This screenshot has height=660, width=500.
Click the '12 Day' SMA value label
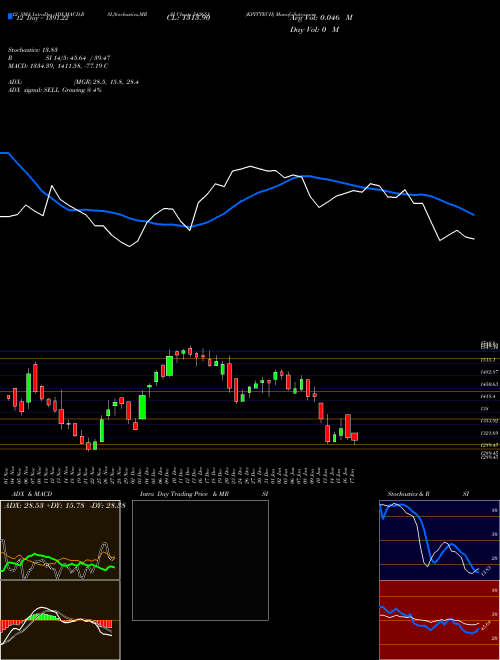pos(42,19)
